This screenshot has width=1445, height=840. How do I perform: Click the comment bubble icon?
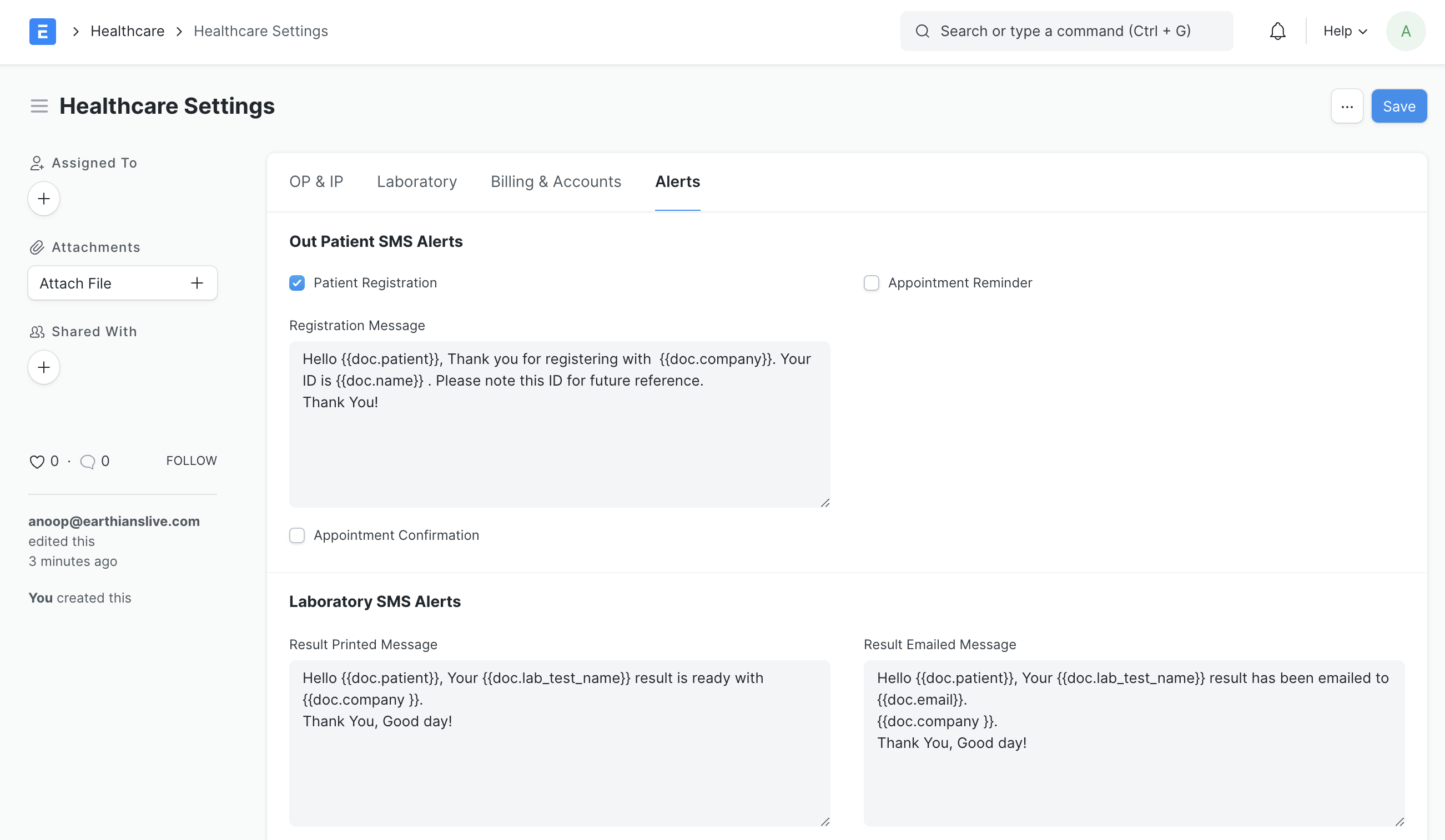point(88,461)
